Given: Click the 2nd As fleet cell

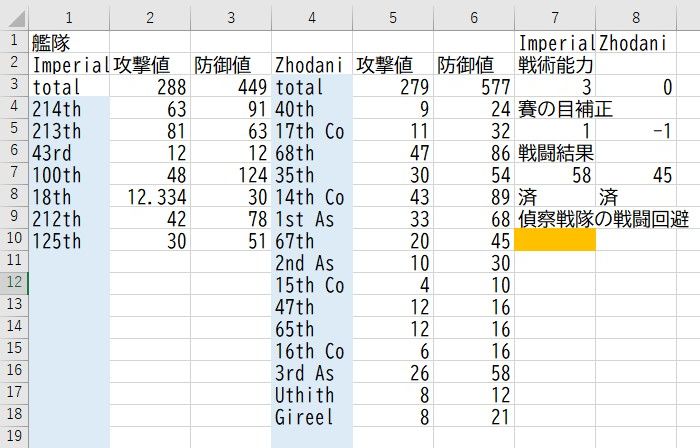Looking at the screenshot, I should pyautogui.click(x=312, y=262).
